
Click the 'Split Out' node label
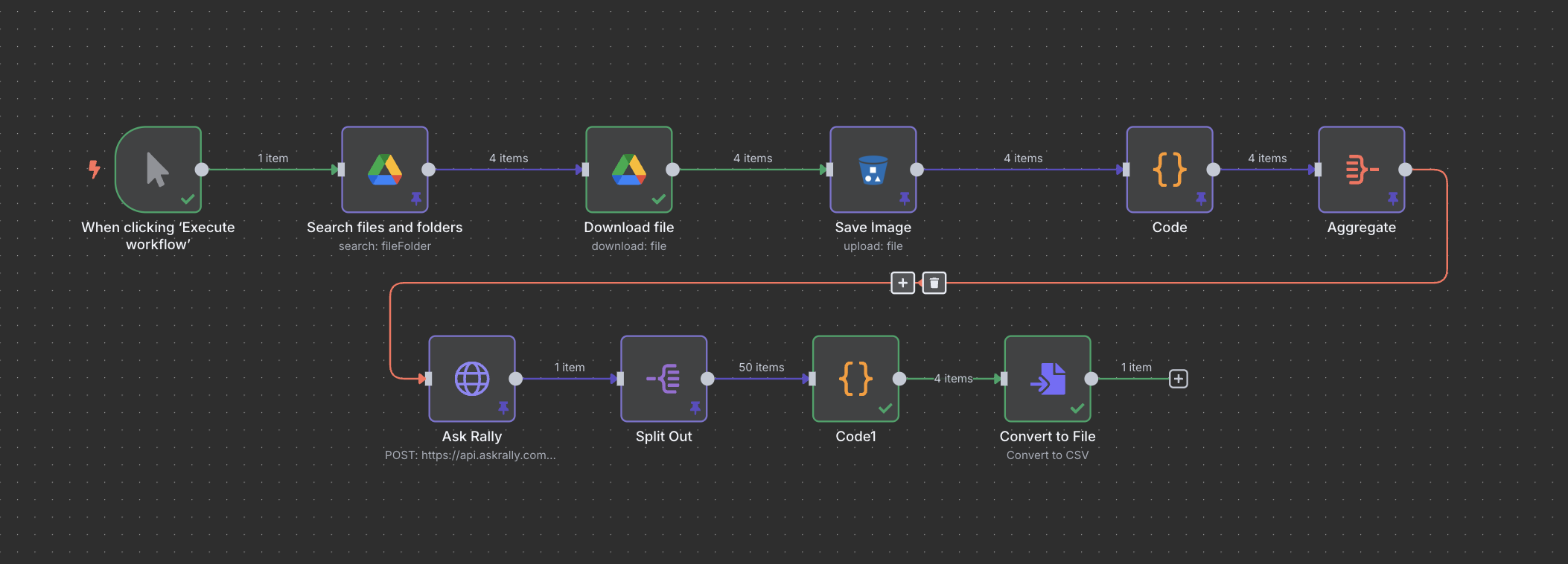664,437
